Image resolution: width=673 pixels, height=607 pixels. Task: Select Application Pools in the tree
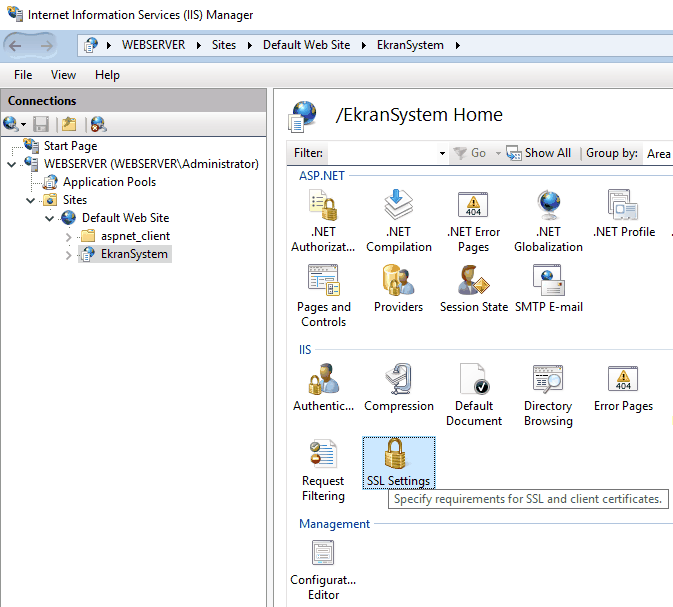(x=109, y=182)
